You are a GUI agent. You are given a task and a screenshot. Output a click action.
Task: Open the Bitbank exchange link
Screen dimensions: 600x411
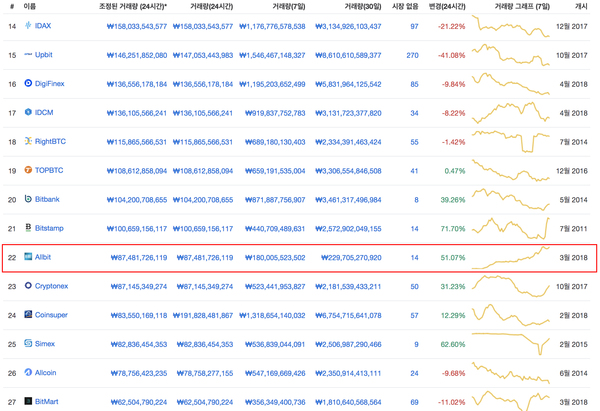(47, 199)
